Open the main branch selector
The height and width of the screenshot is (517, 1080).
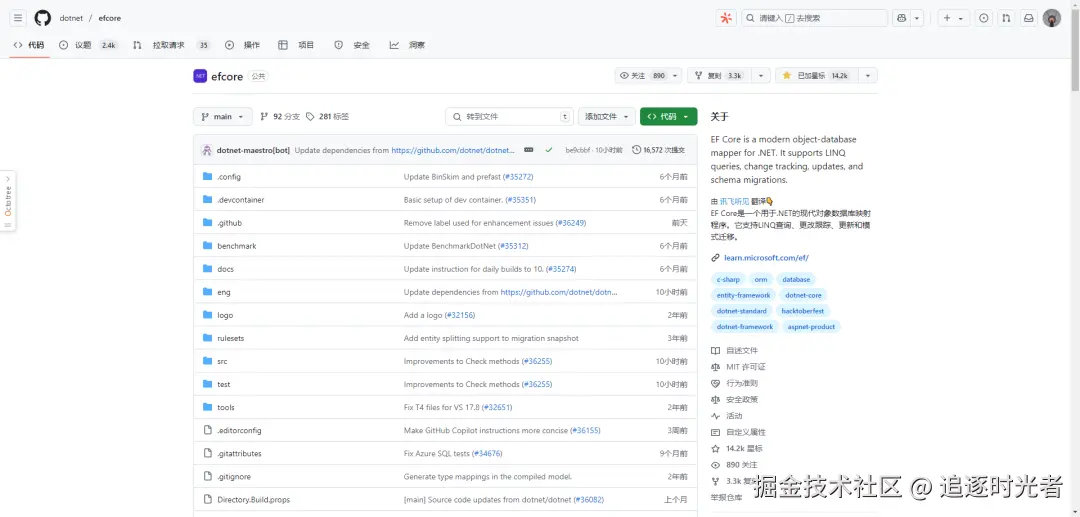coord(222,116)
